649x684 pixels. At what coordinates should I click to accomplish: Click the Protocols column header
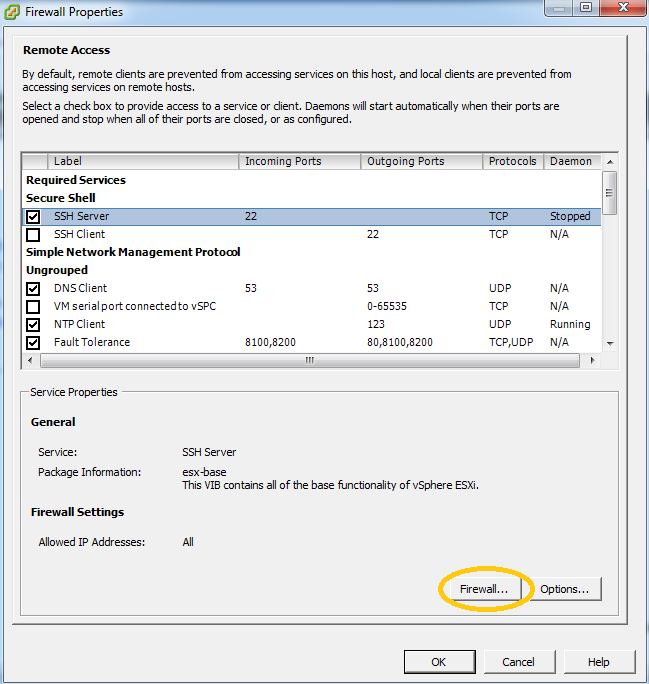[513, 161]
